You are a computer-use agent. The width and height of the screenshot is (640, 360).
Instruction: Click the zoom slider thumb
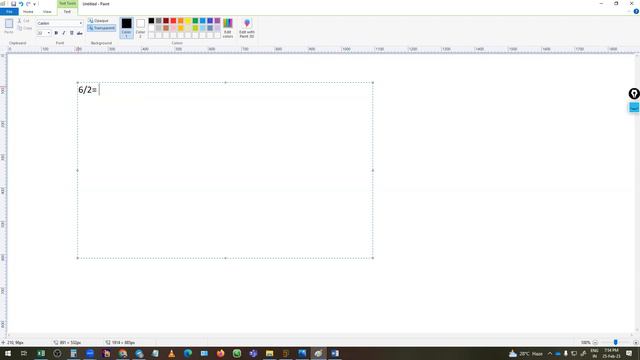point(616,342)
